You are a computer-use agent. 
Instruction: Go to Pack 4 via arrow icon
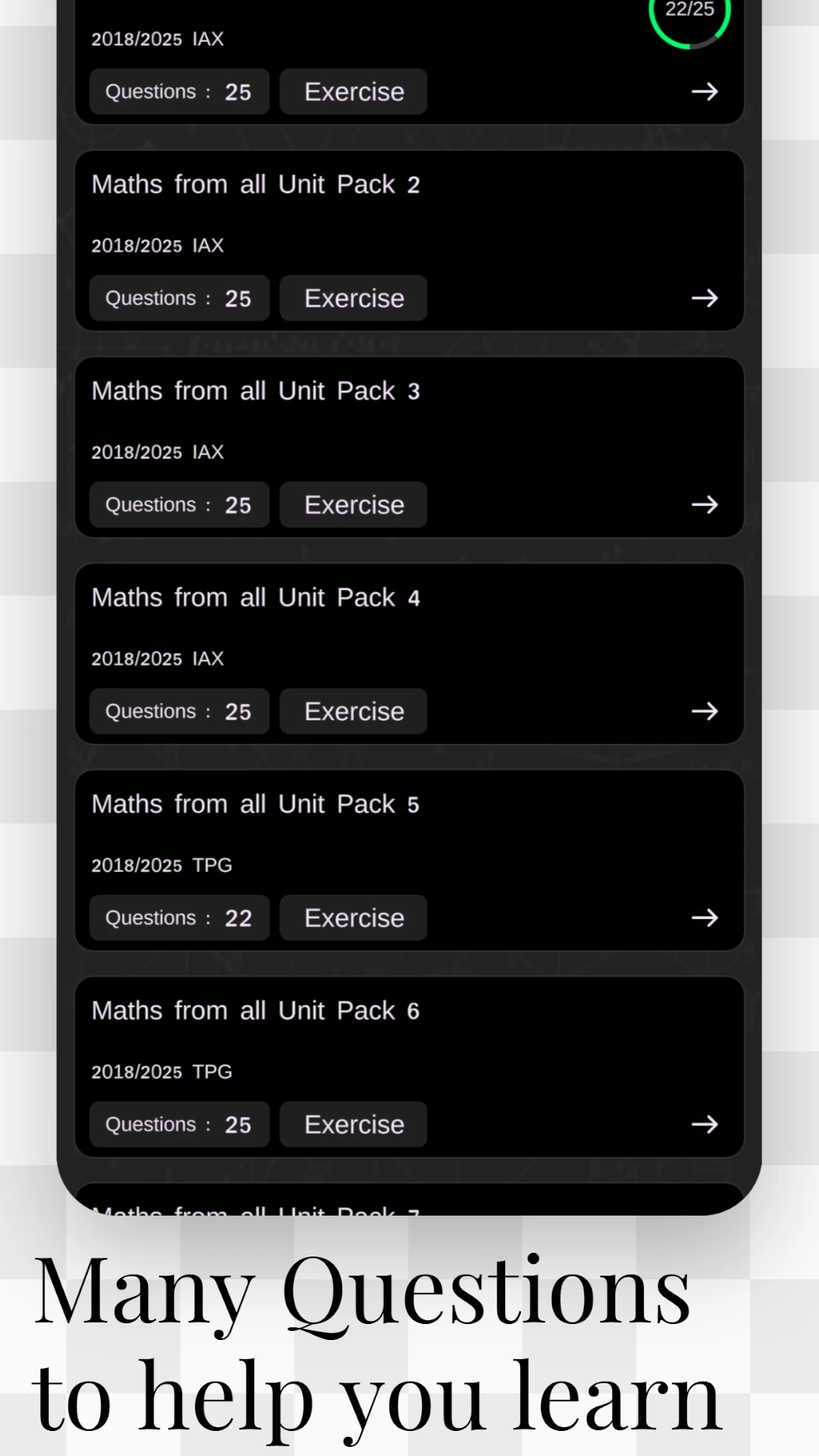pos(704,711)
